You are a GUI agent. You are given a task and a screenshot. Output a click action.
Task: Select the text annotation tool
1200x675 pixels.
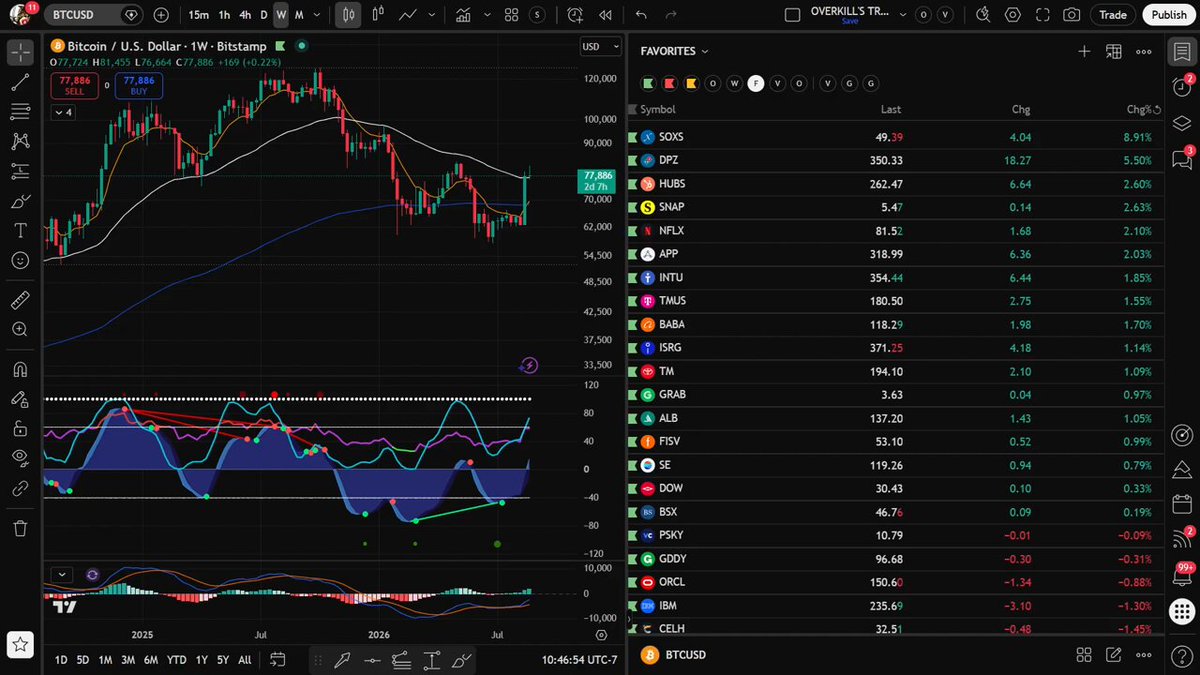click(21, 230)
